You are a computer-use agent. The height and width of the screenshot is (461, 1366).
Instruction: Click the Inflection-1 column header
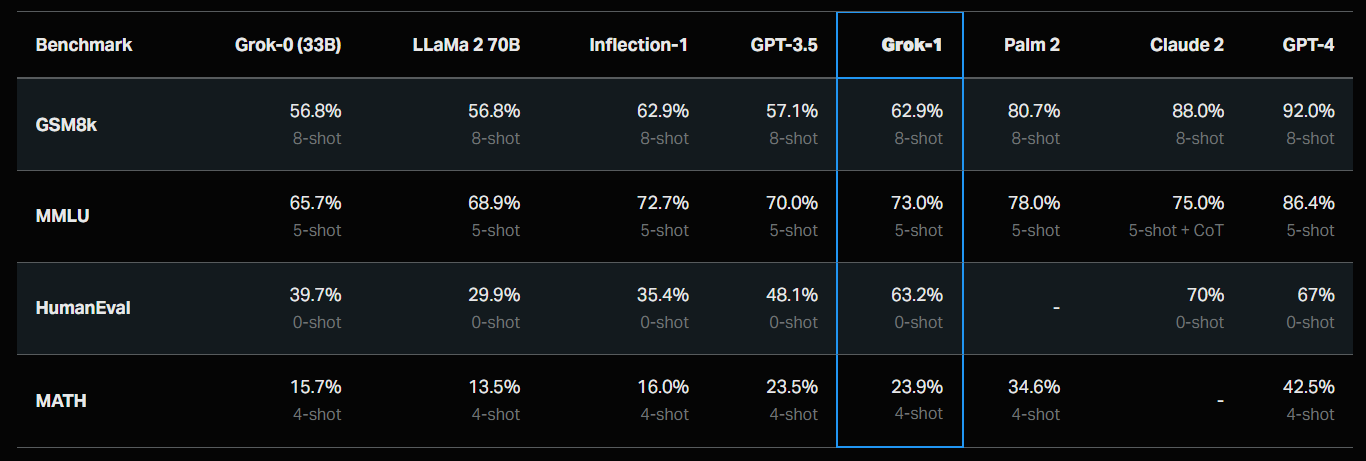click(639, 45)
